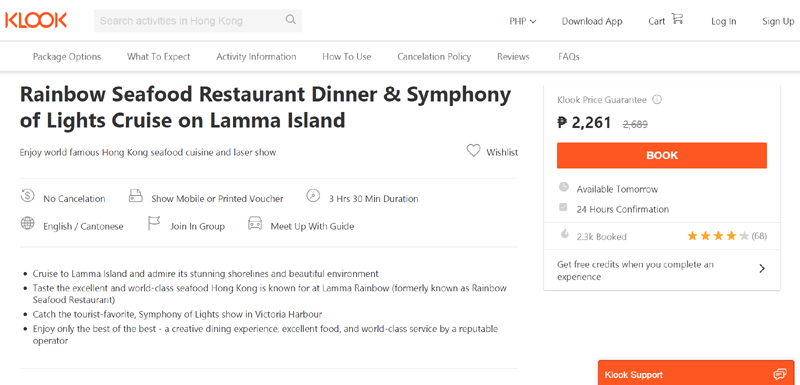Click the duration clock icon
Image resolution: width=800 pixels, height=385 pixels.
(313, 195)
